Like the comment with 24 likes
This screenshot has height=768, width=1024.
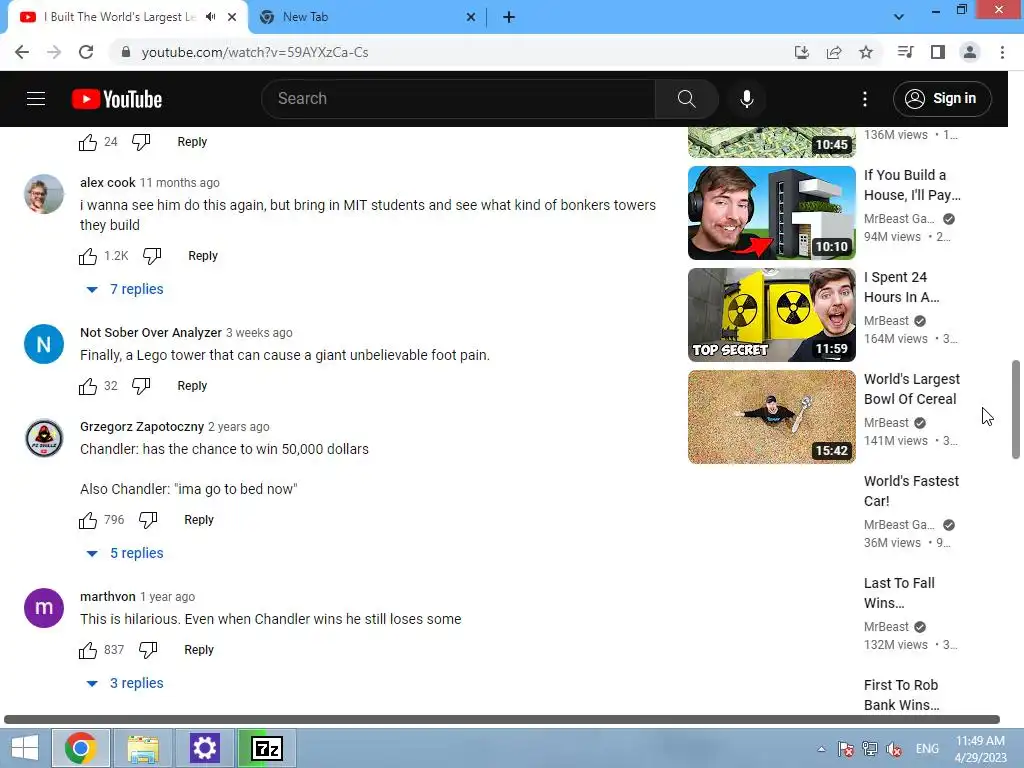pos(88,142)
